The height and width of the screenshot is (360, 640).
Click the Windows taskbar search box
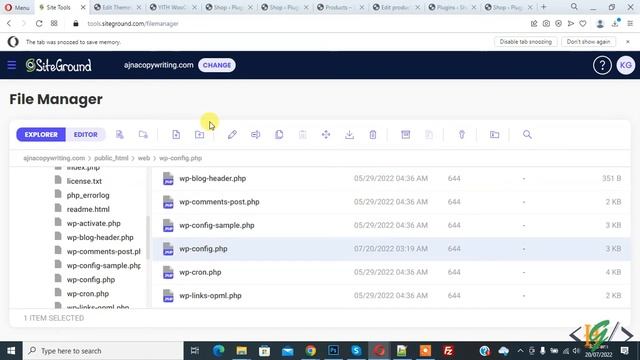tap(103, 351)
